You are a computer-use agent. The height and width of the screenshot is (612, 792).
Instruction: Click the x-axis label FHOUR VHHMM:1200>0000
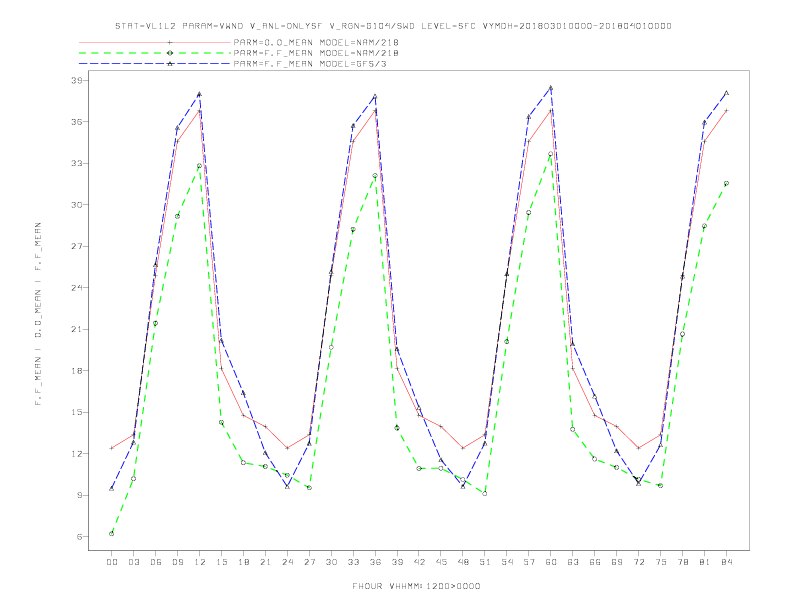416,586
